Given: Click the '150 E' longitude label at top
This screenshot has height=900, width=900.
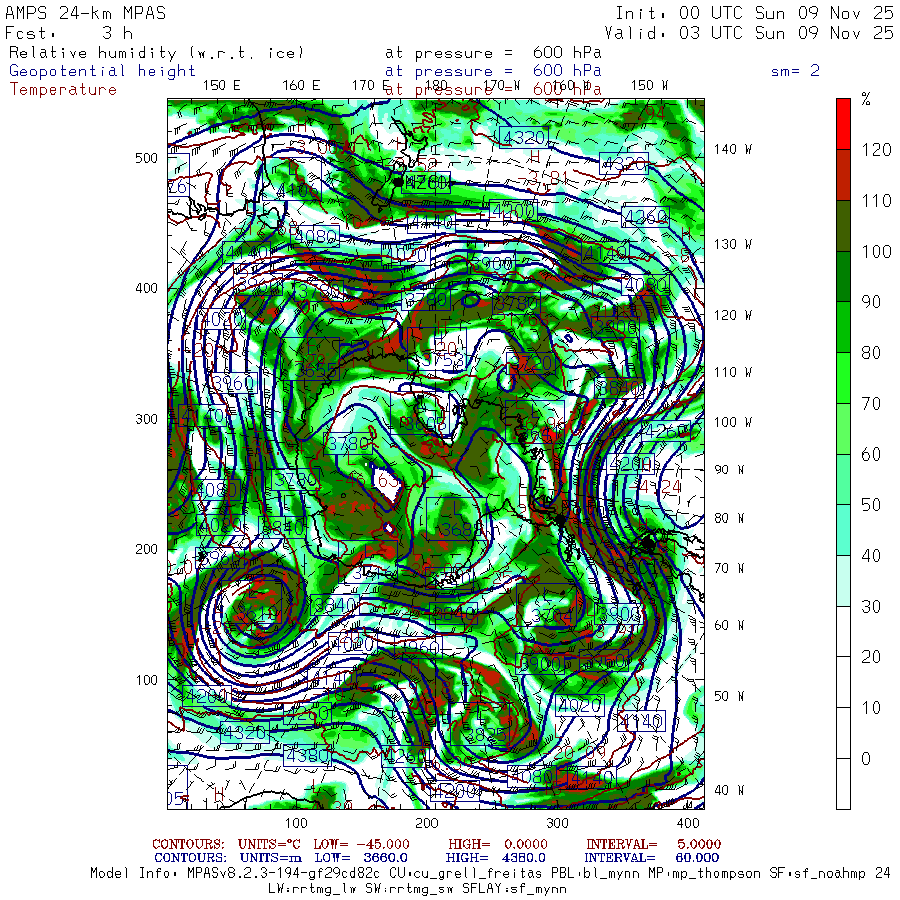Looking at the screenshot, I should coord(221,85).
